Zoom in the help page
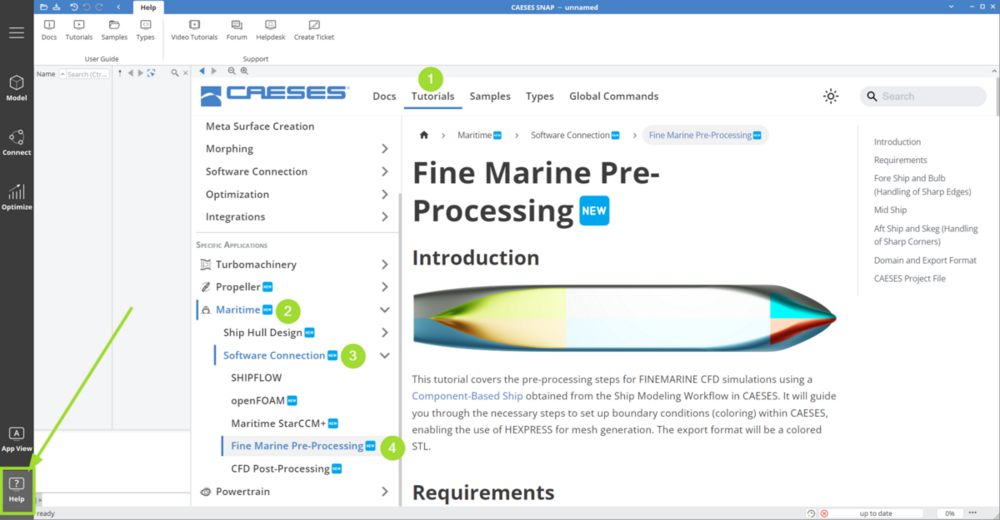The height and width of the screenshot is (520, 1000). click(244, 71)
